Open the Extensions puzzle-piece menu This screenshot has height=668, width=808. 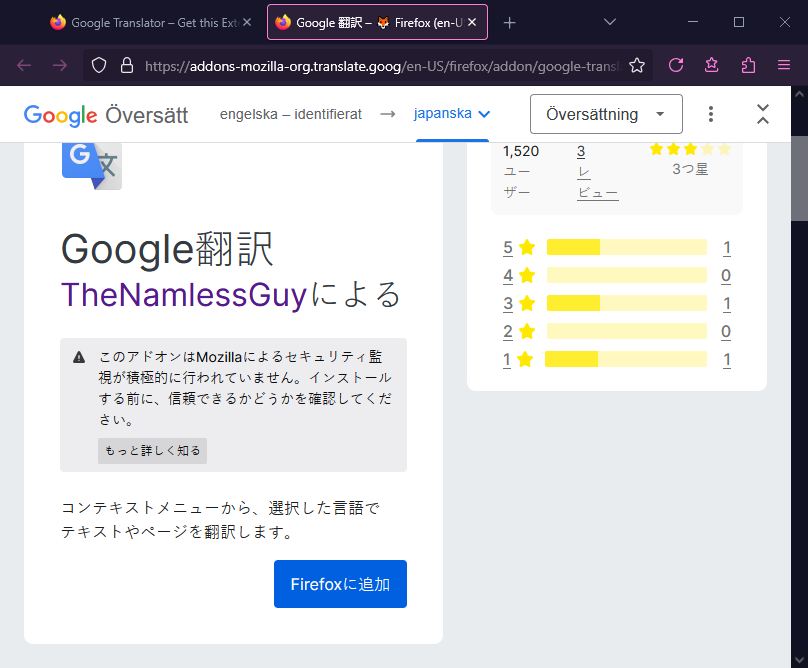748,65
